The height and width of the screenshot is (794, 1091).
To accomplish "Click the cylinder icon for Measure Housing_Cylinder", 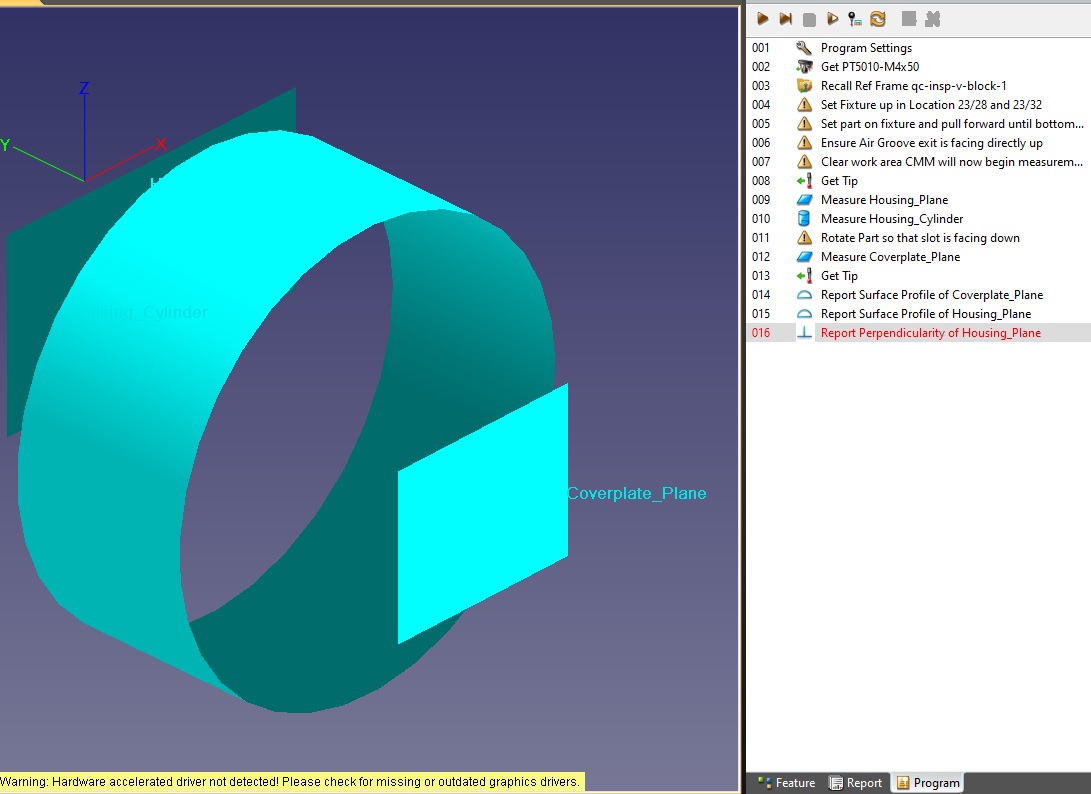I will click(x=804, y=219).
